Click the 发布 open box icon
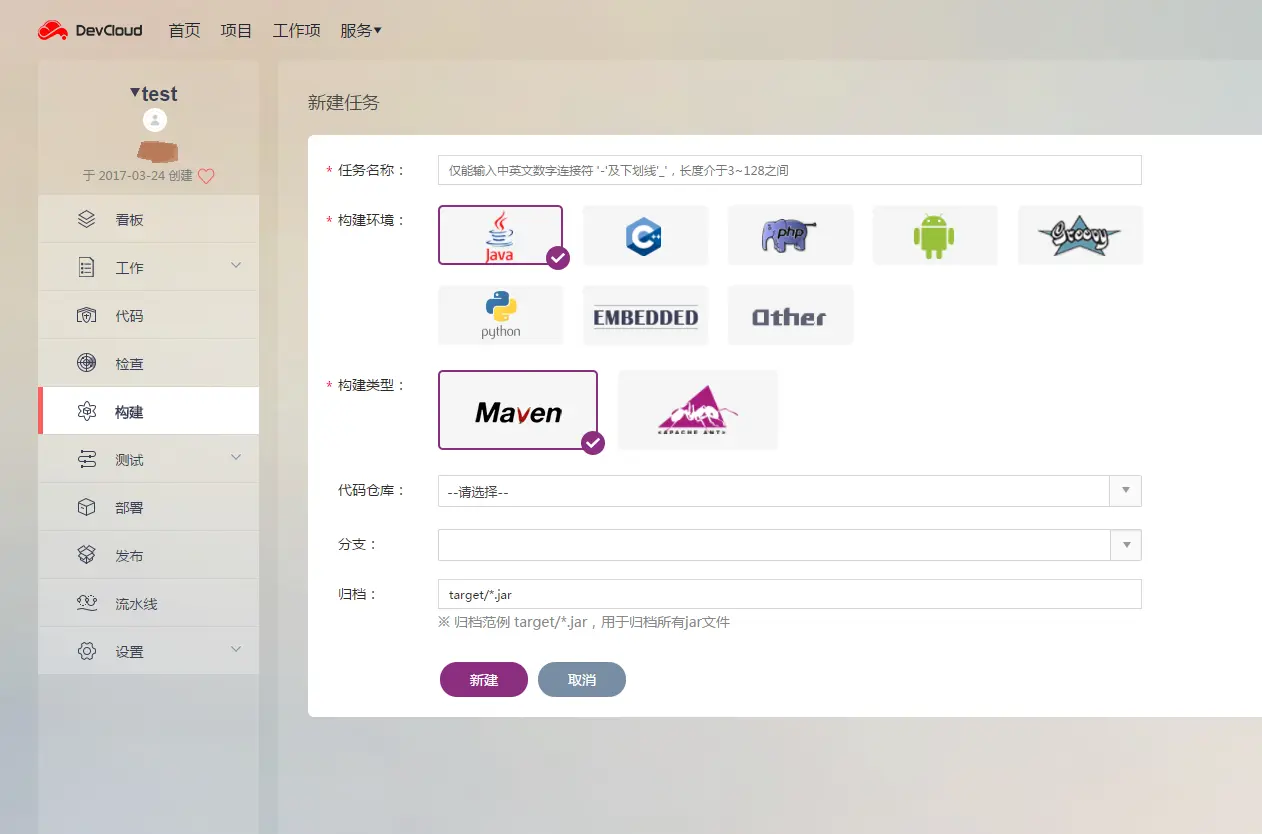 click(x=87, y=555)
